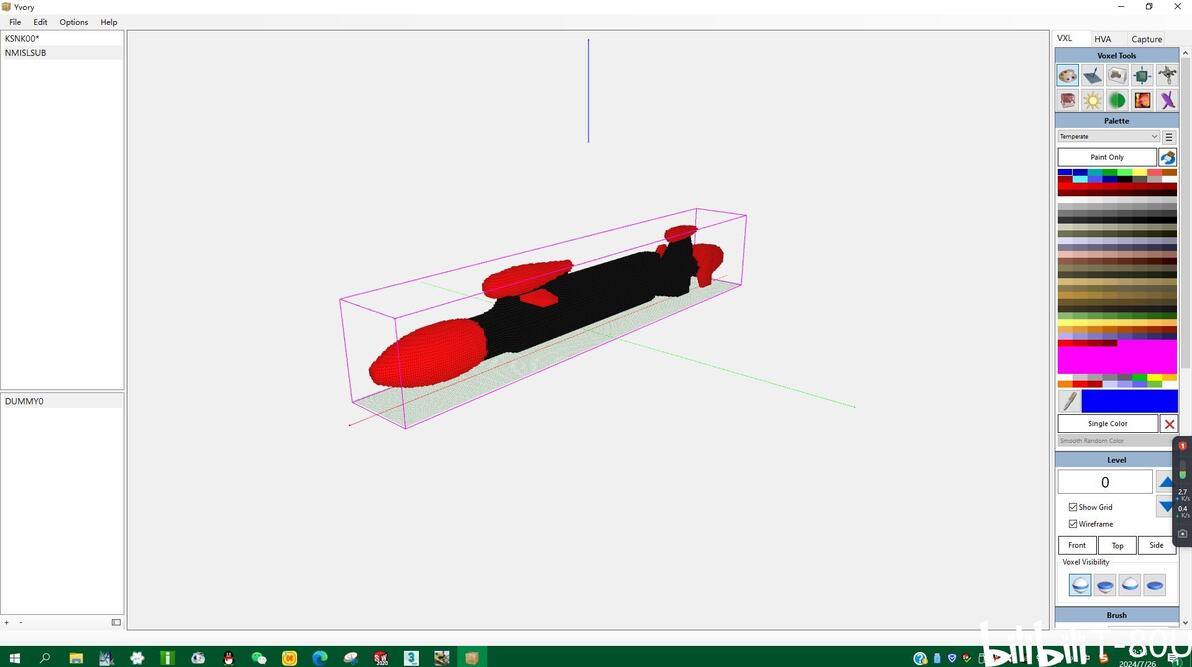Screen dimensions: 1192x667
Task: Pick the large magenta palette area
Action: pos(1117,360)
